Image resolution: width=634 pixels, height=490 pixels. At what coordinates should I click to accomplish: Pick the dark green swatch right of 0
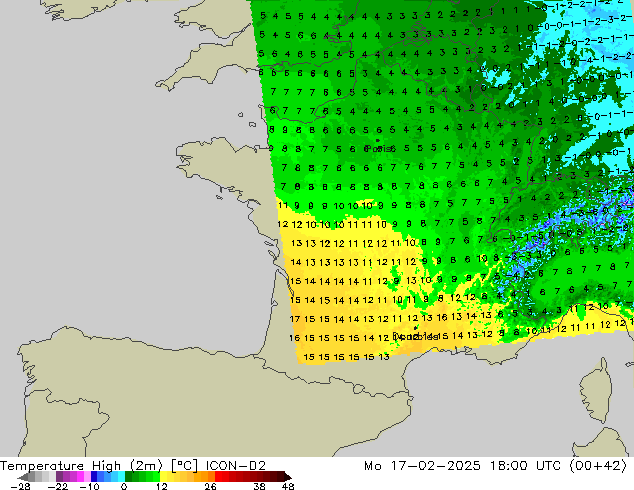[x=128, y=477]
